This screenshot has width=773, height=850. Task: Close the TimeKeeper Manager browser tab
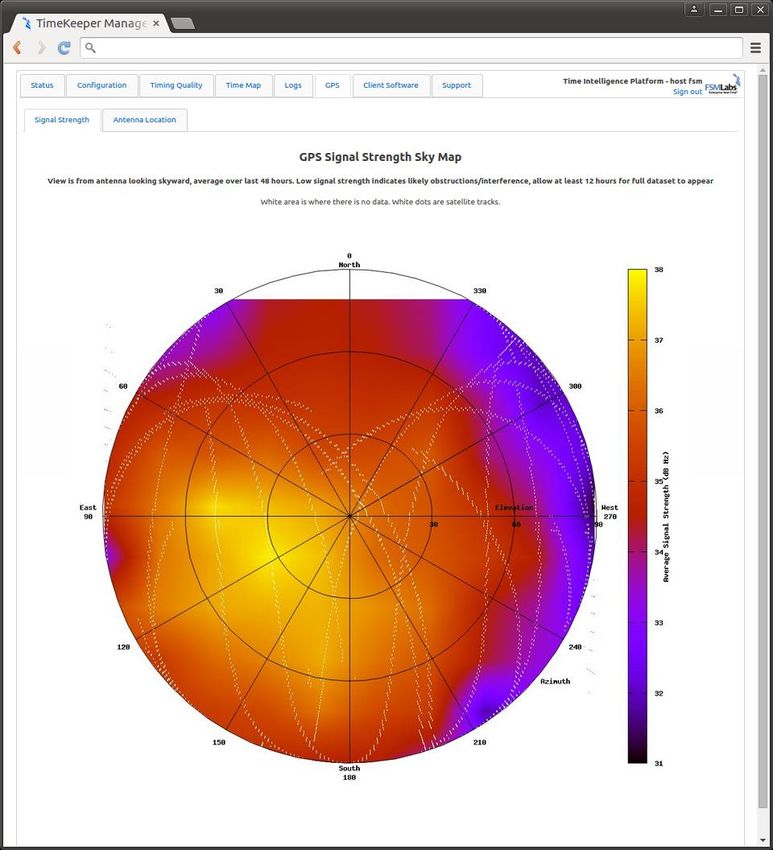coord(156,24)
